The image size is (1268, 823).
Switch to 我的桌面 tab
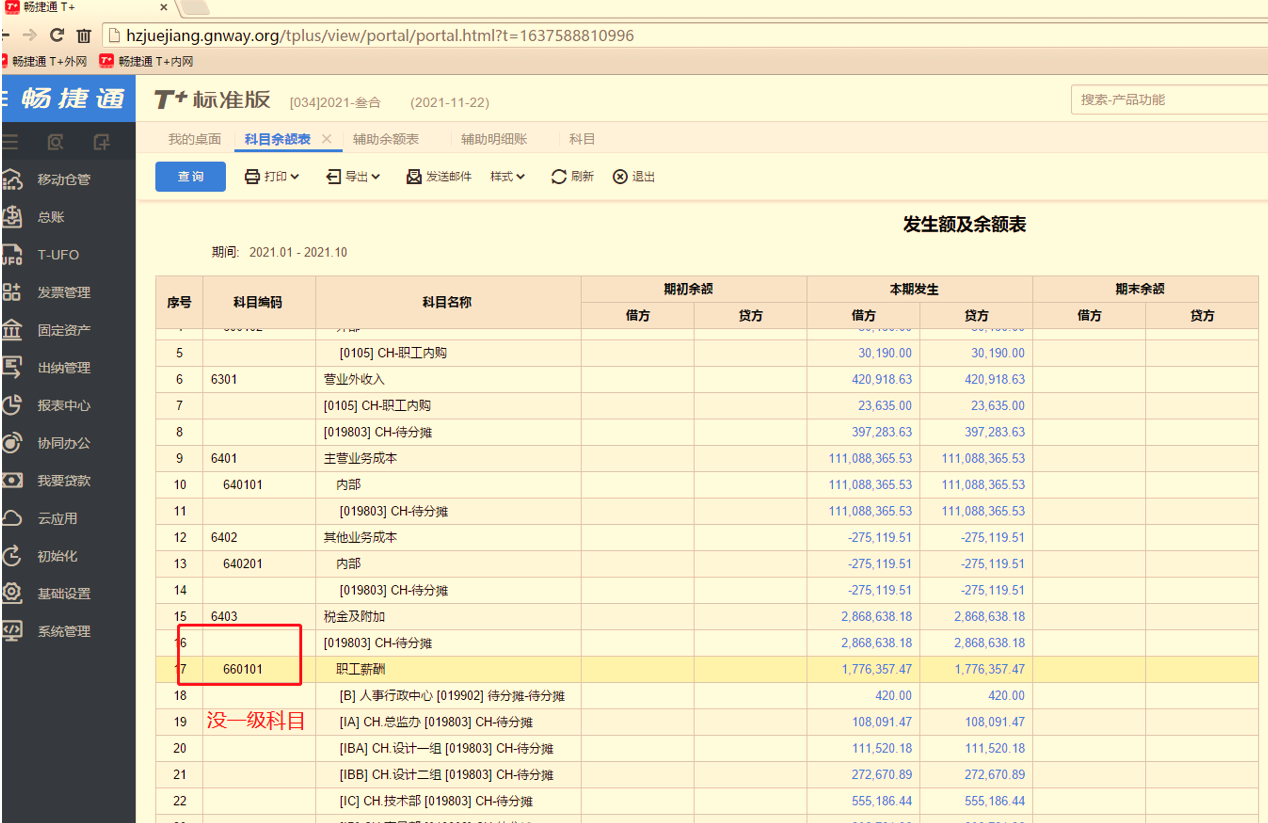[194, 140]
